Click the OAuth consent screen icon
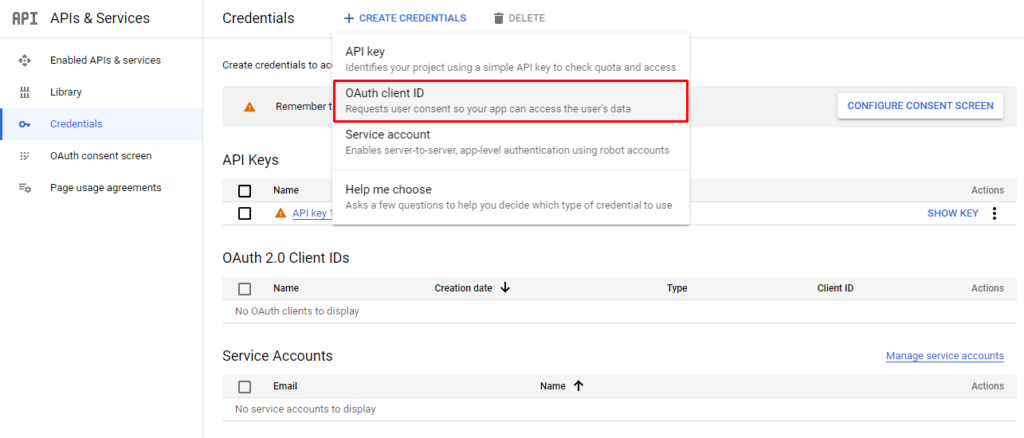The width and height of the screenshot is (1024, 438). 25,156
